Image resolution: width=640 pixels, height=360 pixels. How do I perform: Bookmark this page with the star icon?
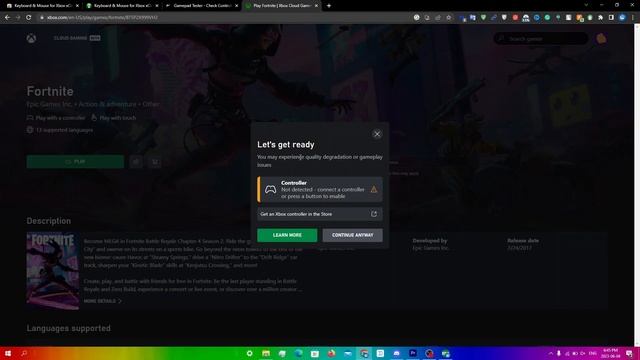point(449,18)
